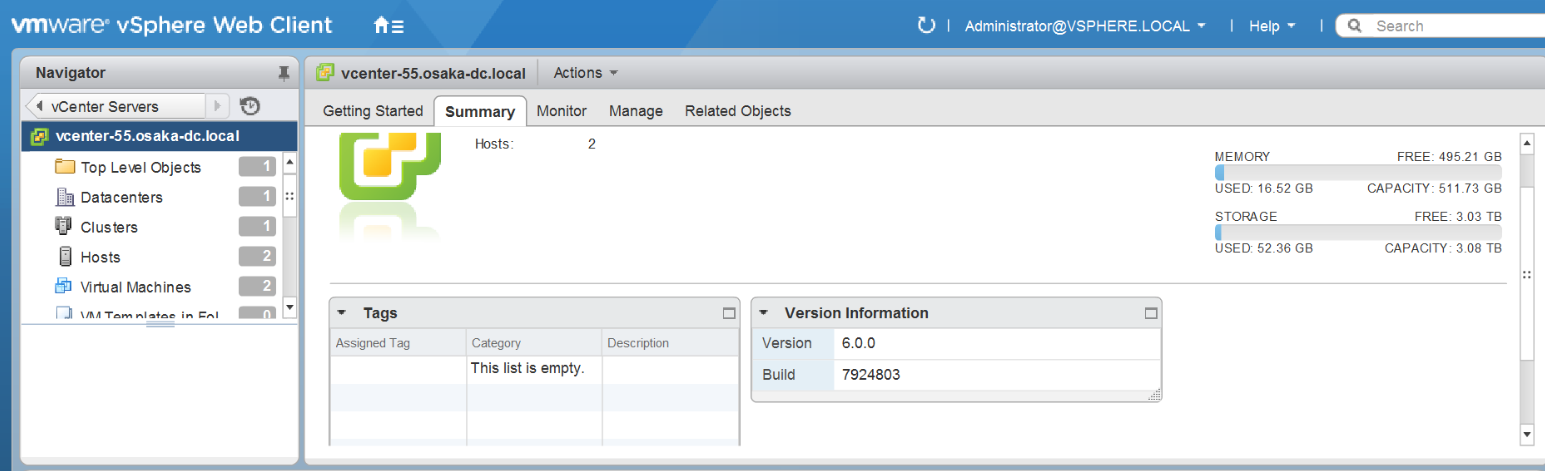Open the Actions dropdown menu
This screenshot has width=1545, height=471.
585,73
